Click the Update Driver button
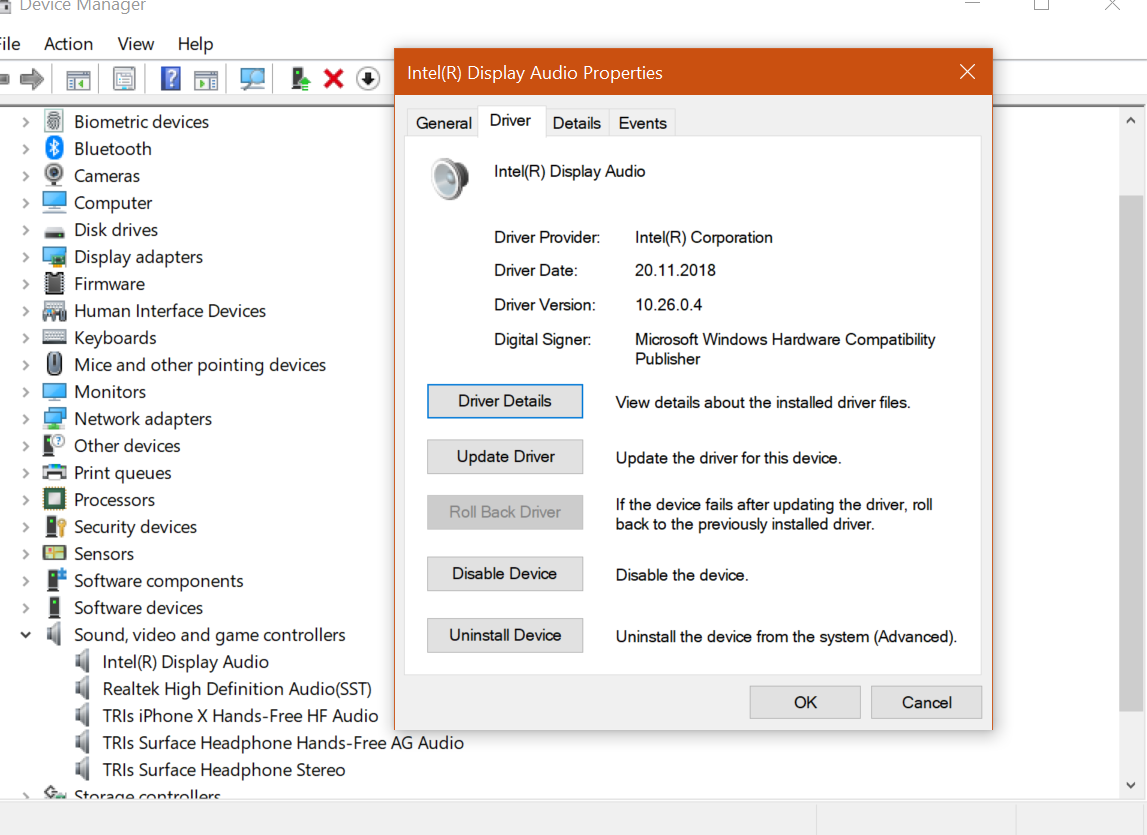 [505, 457]
